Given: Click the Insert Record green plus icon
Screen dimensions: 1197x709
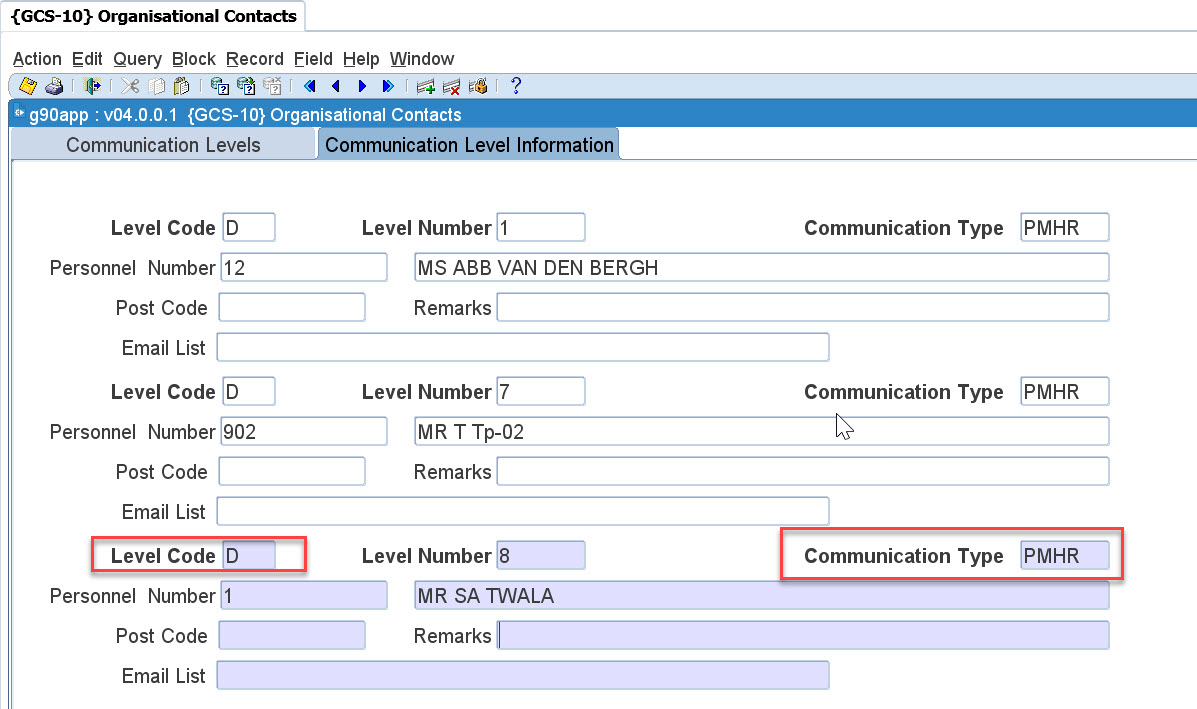Looking at the screenshot, I should click(x=425, y=86).
